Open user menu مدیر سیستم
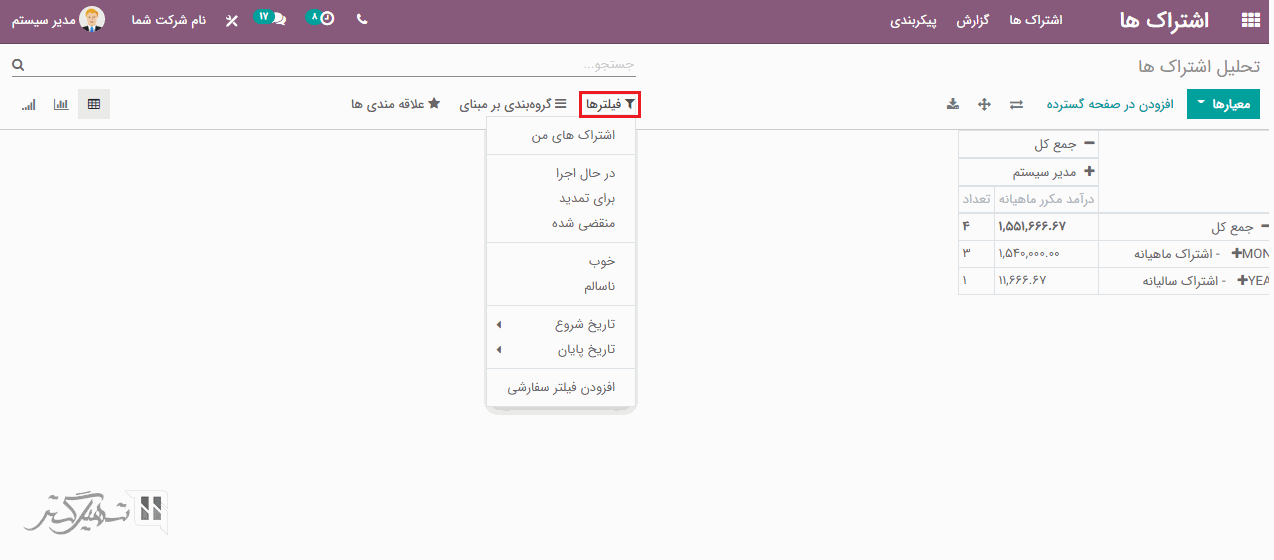The width and height of the screenshot is (1274, 560). tap(58, 20)
